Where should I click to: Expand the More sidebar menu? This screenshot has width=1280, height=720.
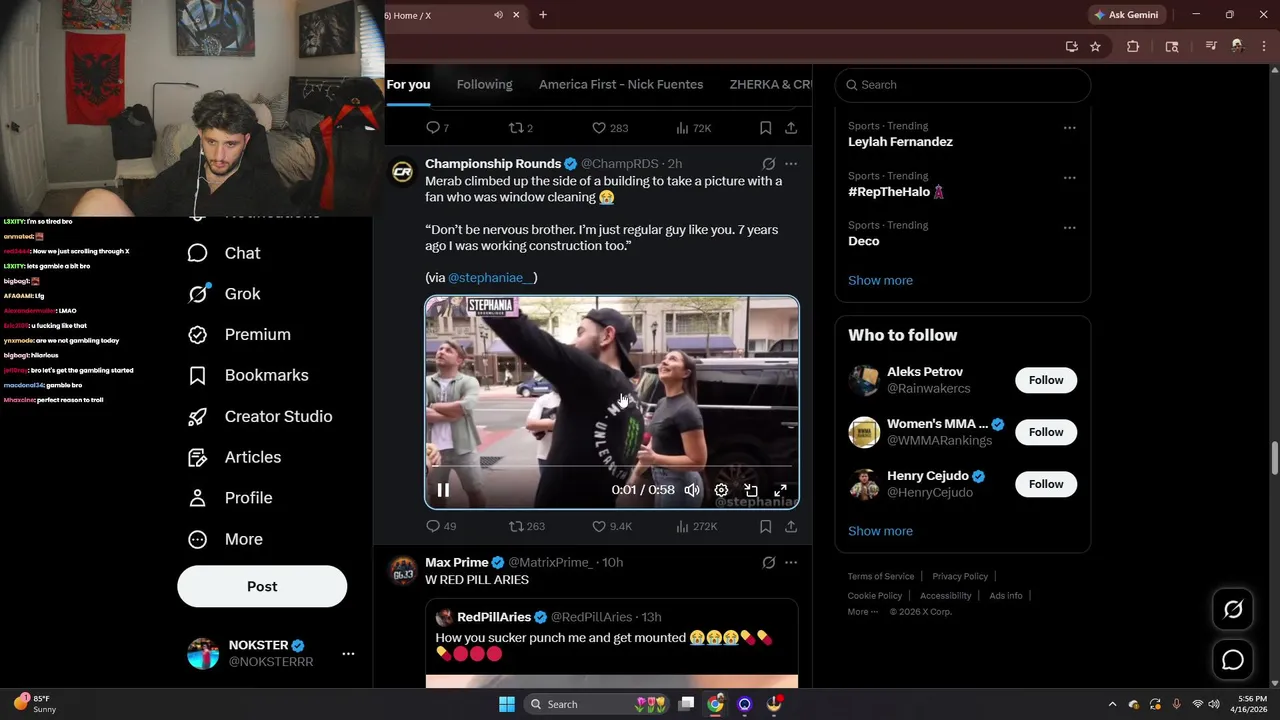point(225,539)
